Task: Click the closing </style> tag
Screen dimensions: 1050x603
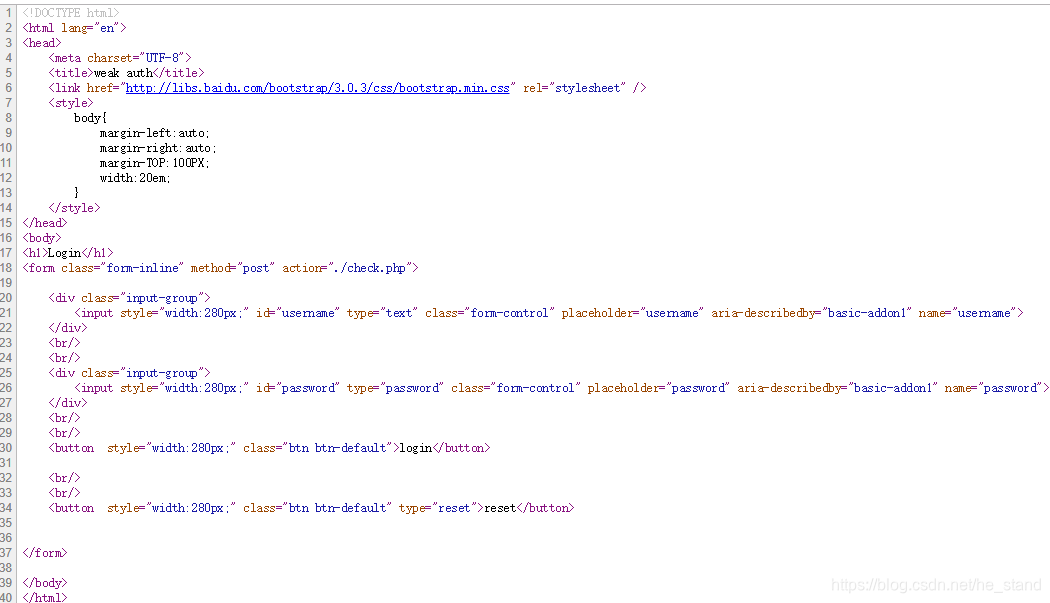Action: 74,208
